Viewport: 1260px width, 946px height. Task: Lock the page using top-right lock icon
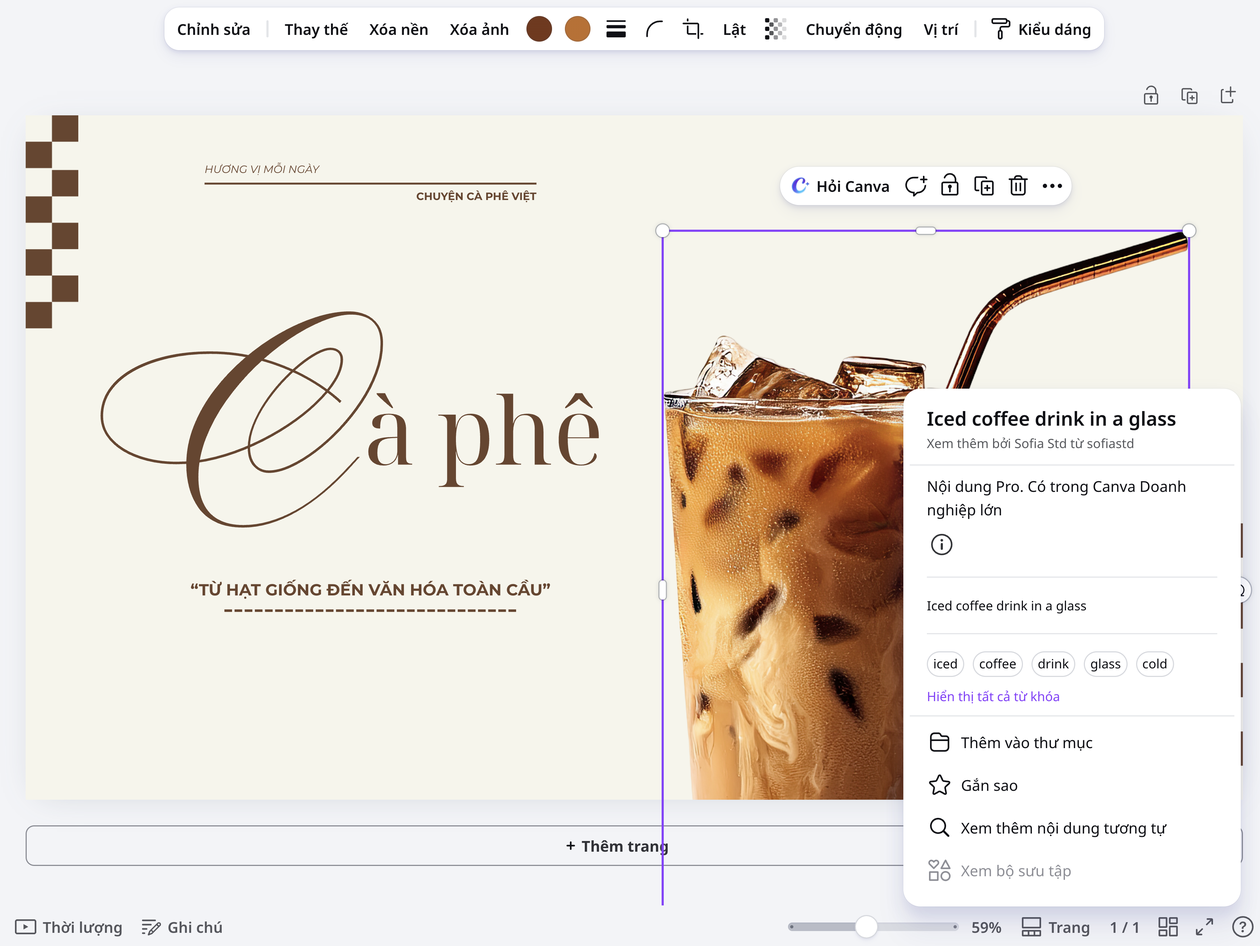pos(1151,96)
